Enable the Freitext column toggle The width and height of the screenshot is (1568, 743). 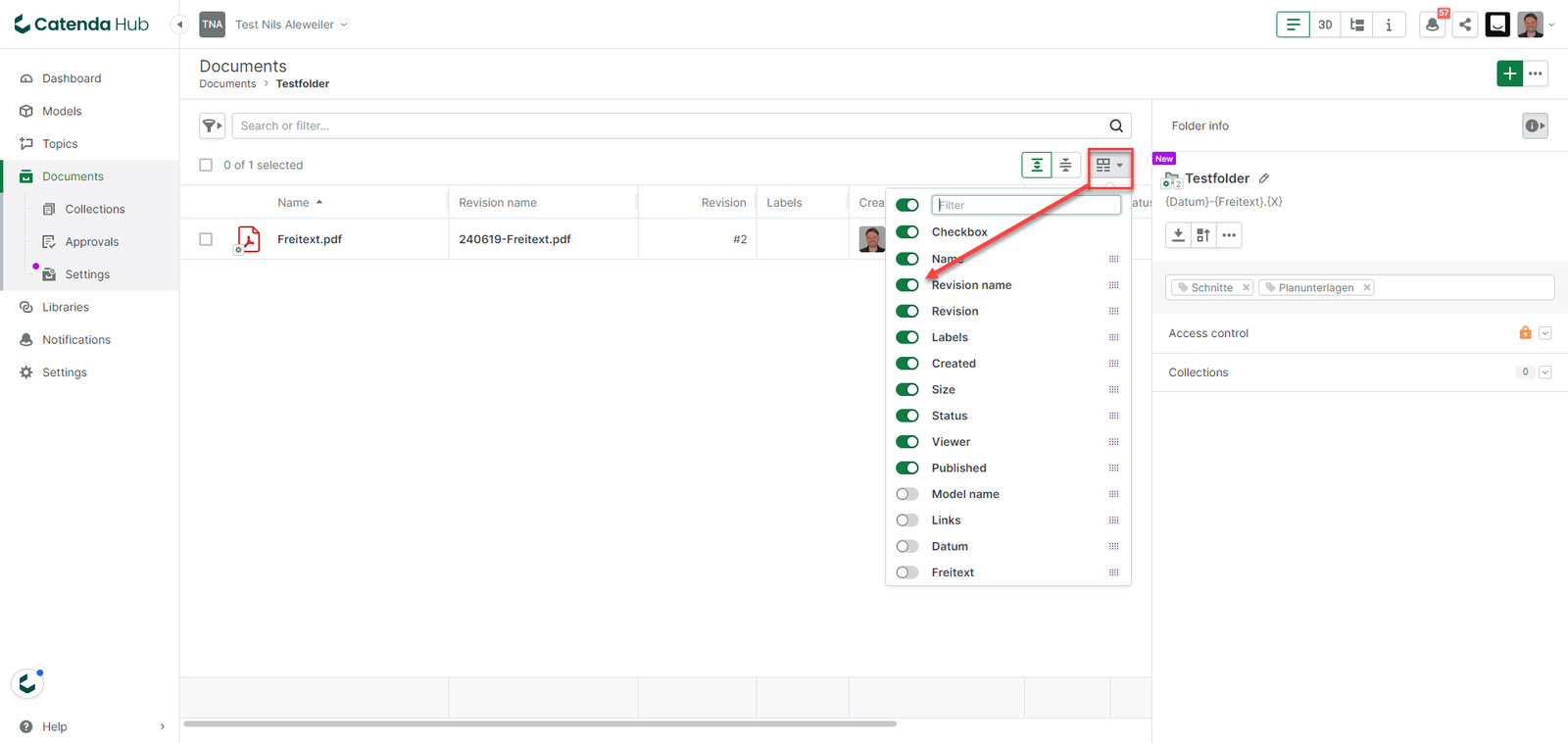907,572
